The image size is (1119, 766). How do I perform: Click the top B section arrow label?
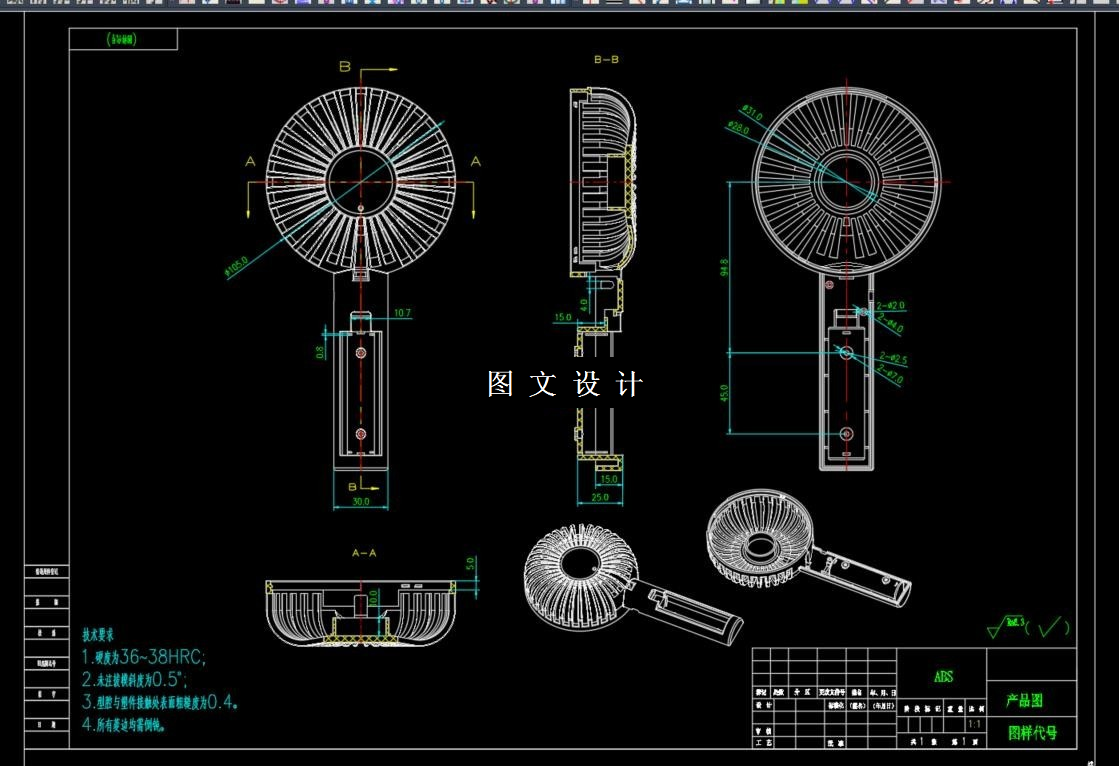345,66
